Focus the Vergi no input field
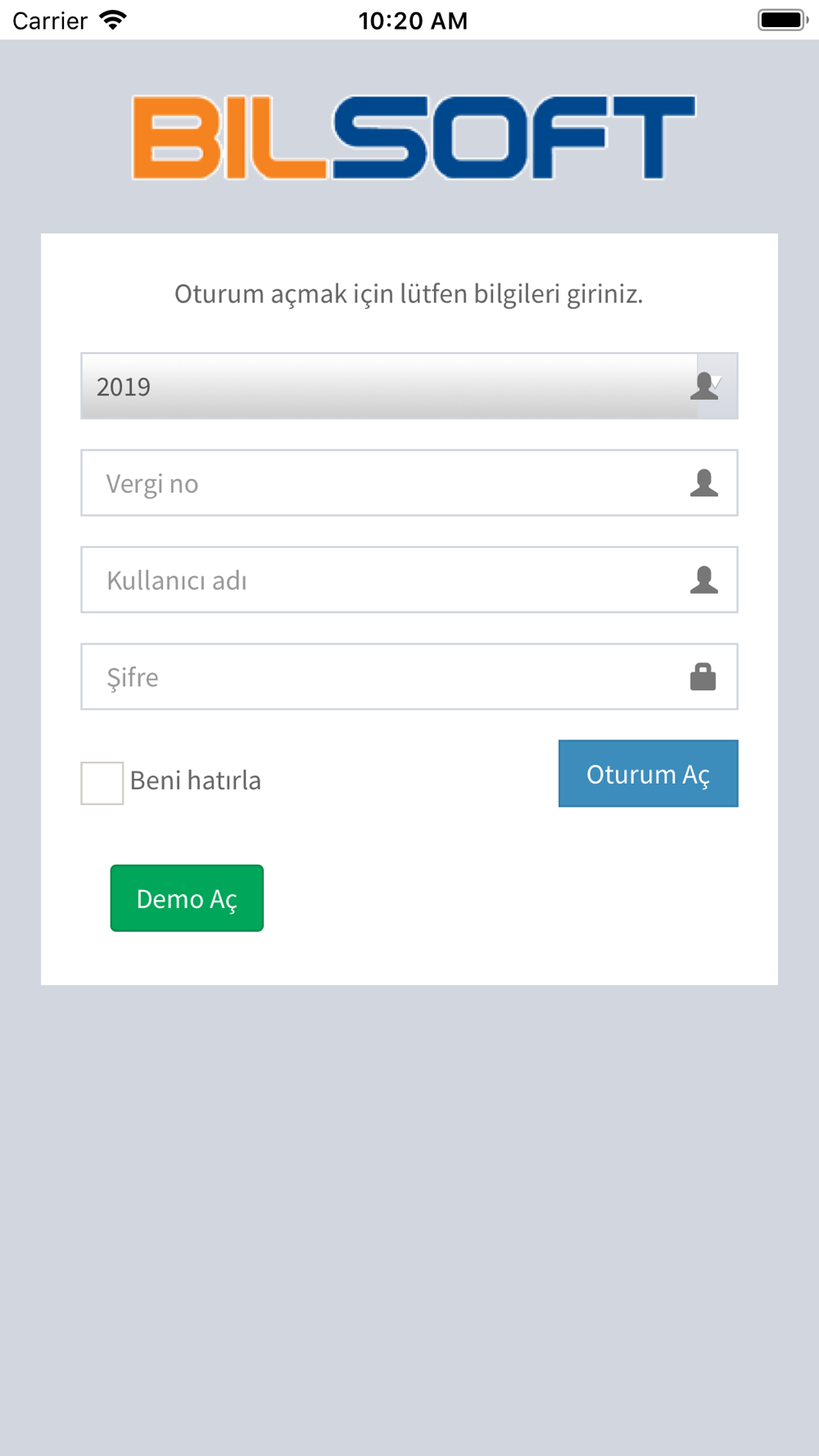This screenshot has width=819, height=1456. (409, 483)
